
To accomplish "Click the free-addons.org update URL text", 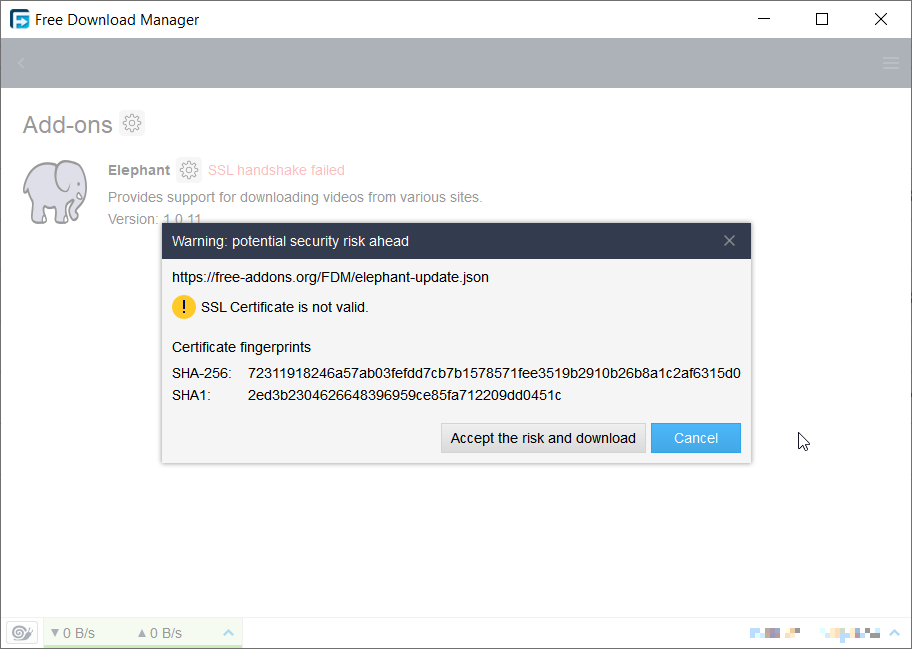I will 330,277.
